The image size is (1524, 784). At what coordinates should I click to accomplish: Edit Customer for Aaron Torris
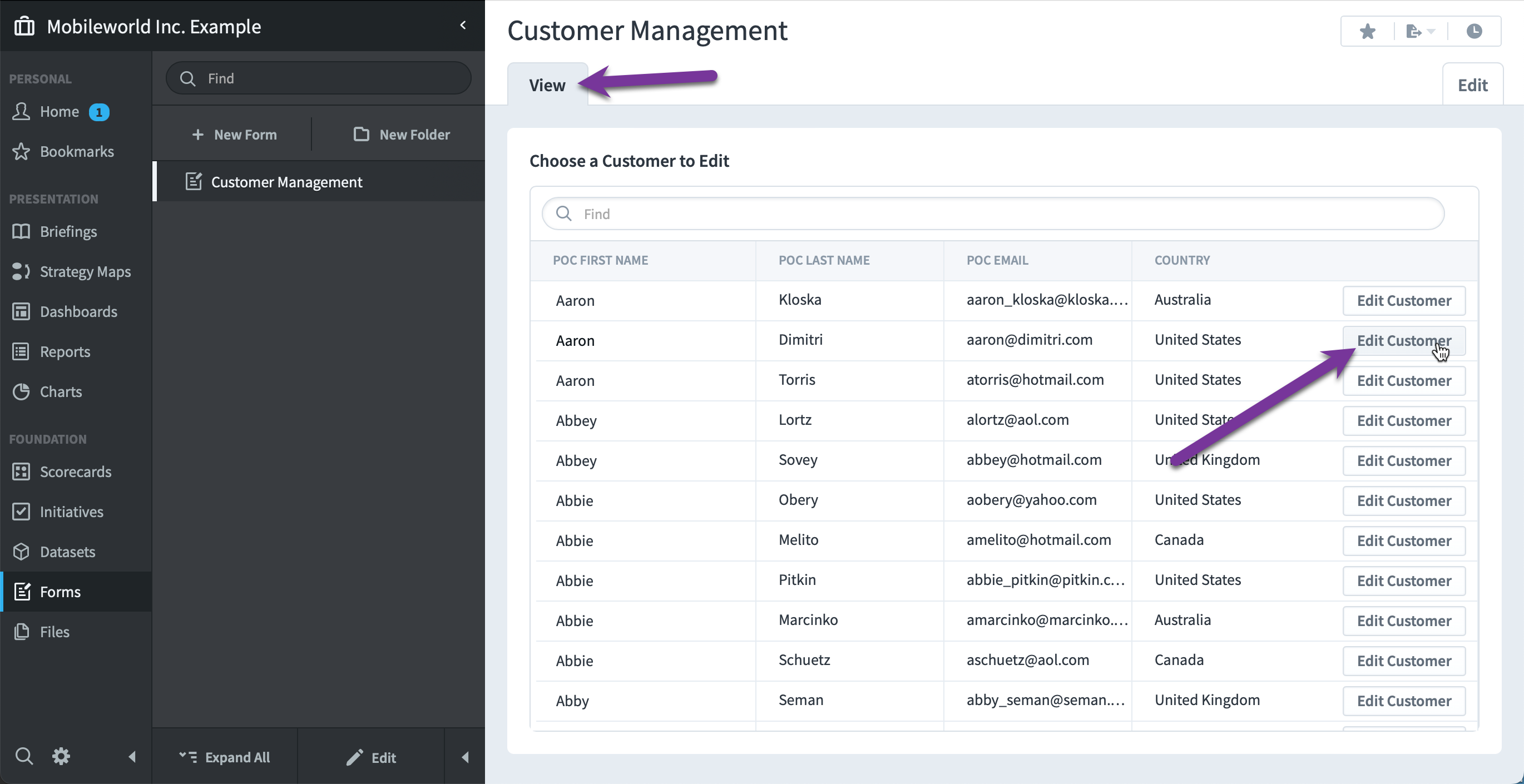(1404, 381)
